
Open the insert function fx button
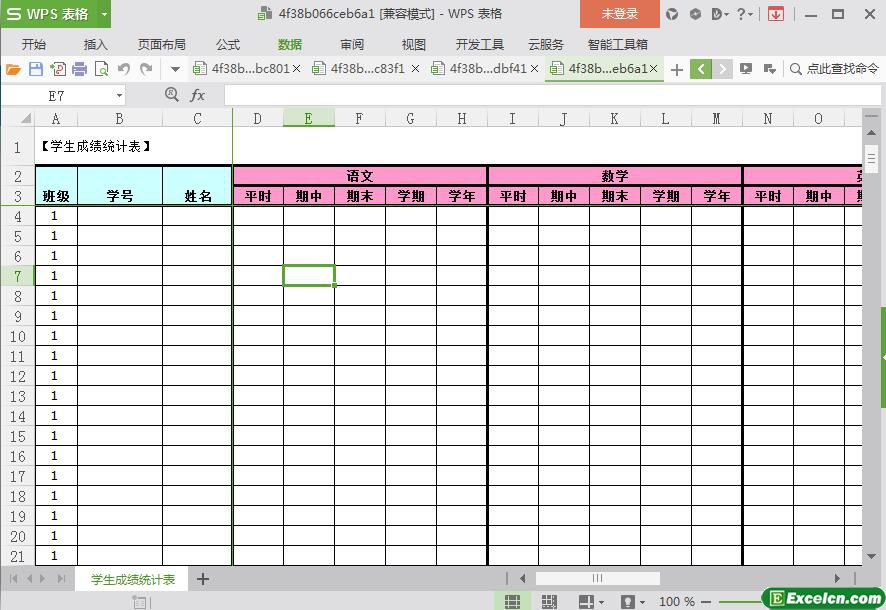197,95
